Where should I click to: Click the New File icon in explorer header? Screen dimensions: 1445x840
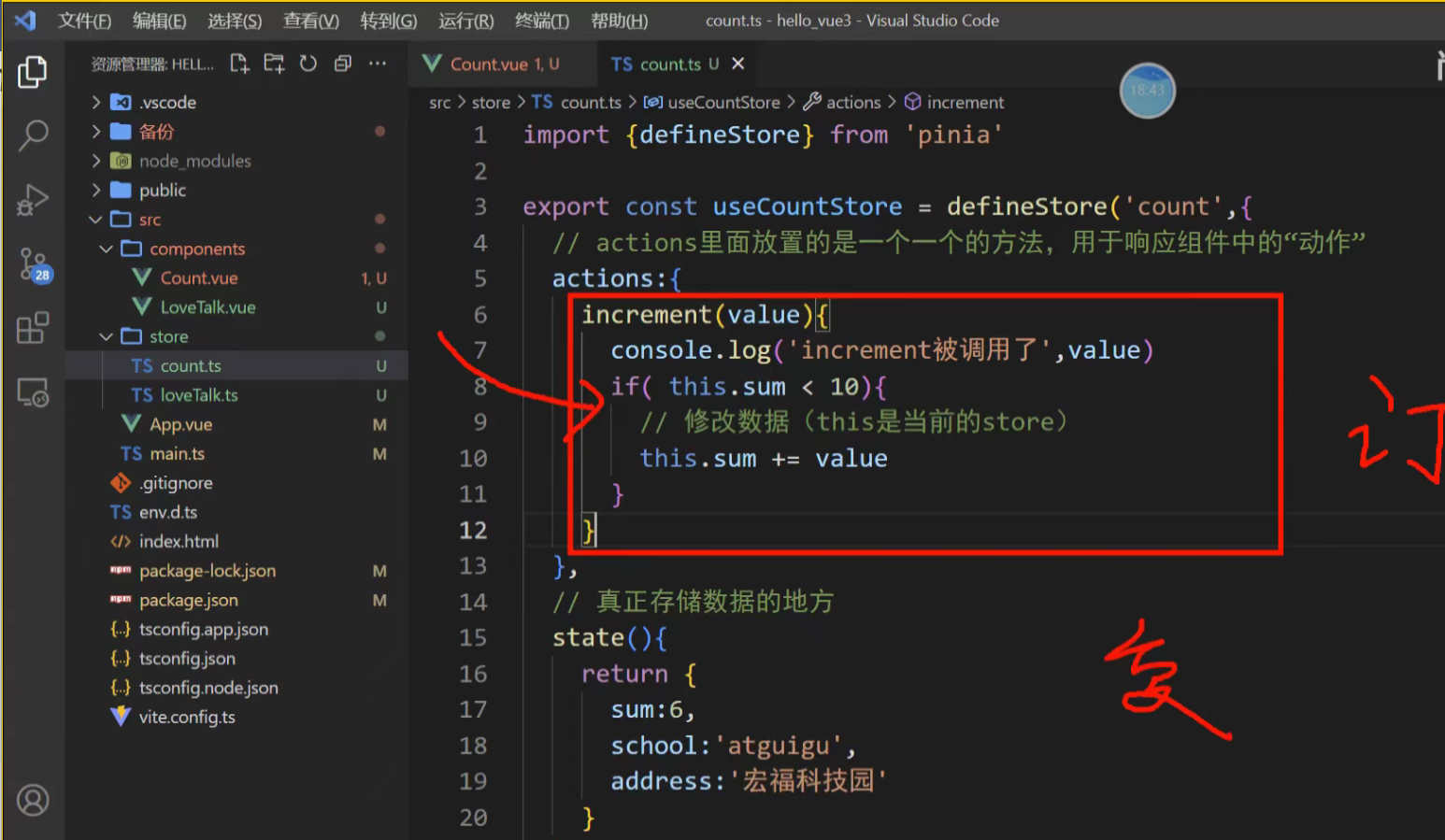tap(239, 64)
